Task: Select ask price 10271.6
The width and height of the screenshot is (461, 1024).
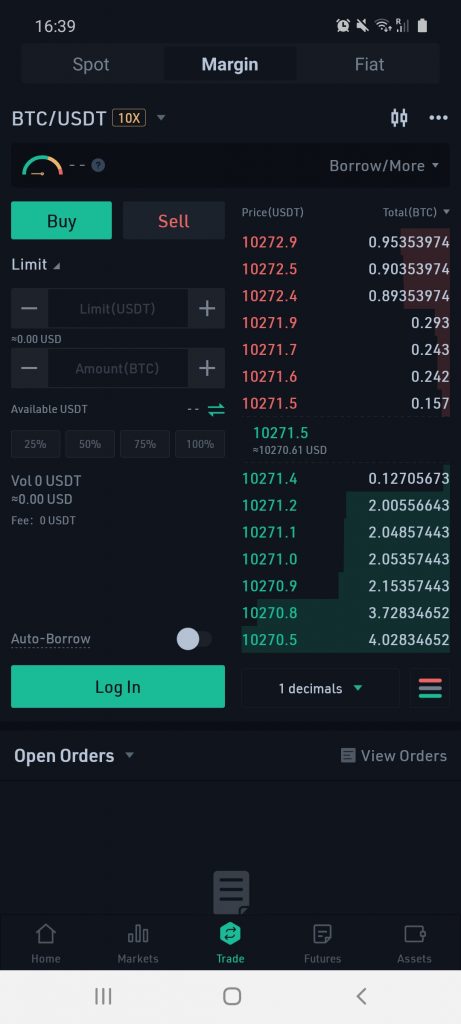Action: 270,376
